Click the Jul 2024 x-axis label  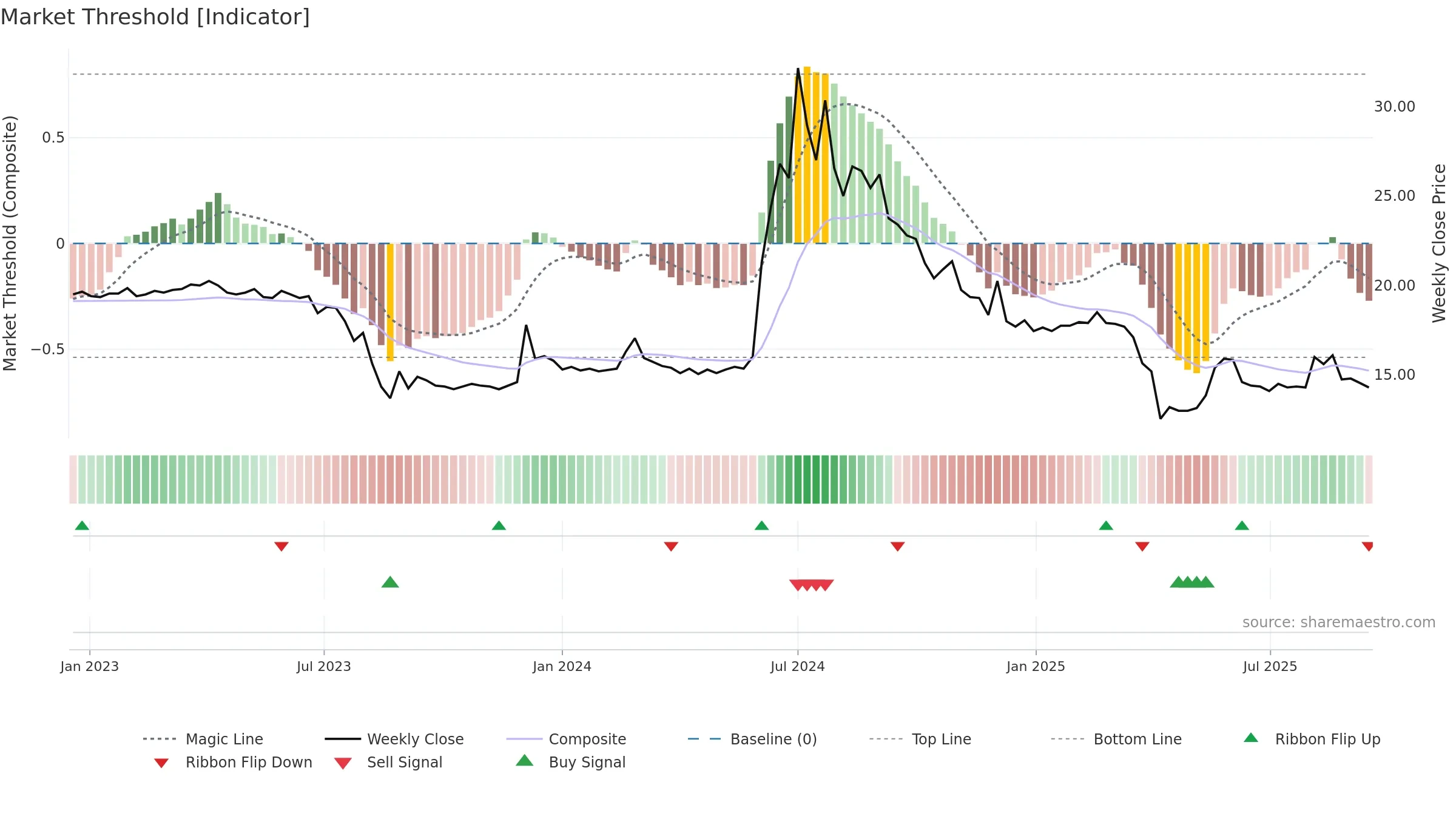coord(798,666)
